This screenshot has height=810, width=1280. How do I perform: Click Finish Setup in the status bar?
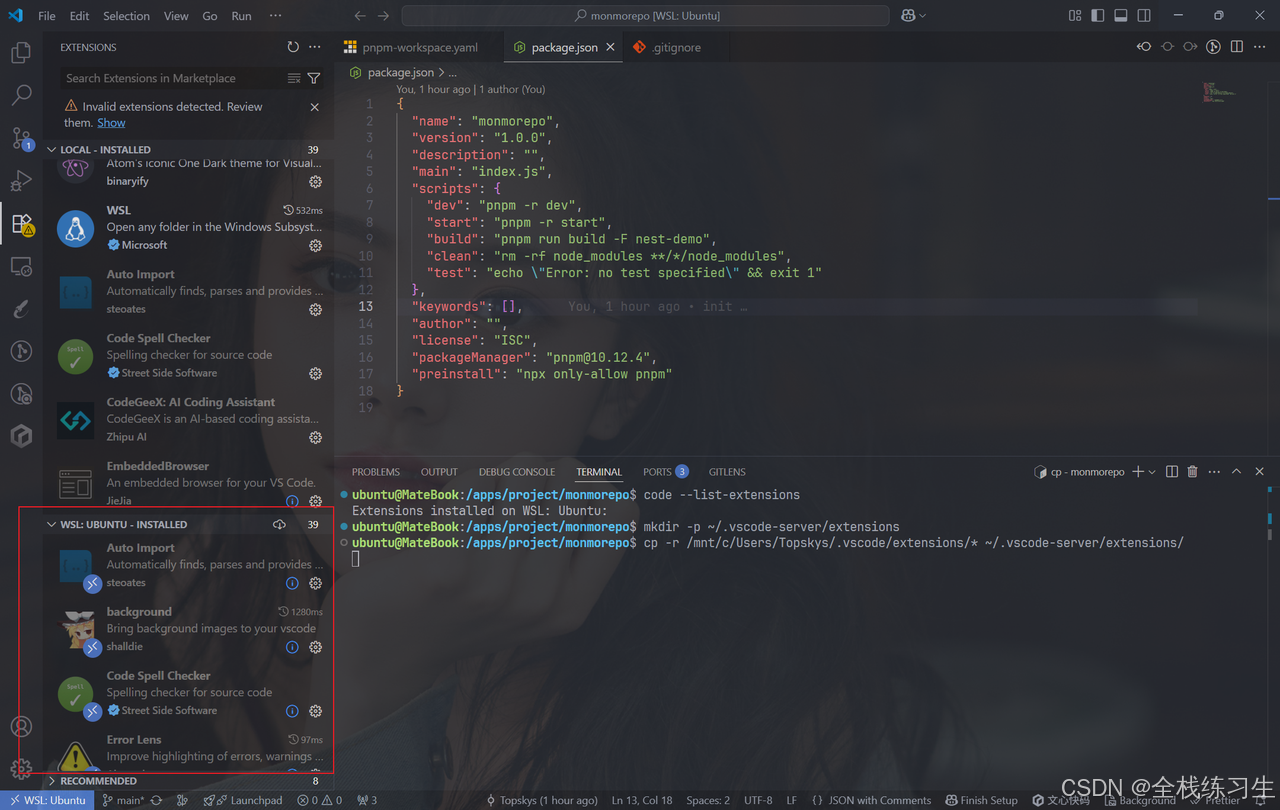pyautogui.click(x=981, y=800)
